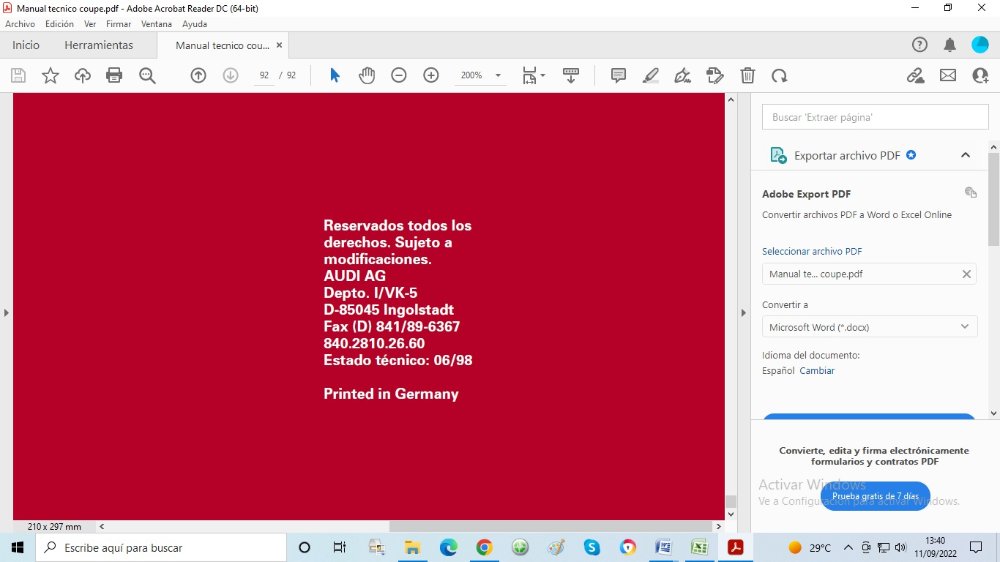Open the sign document pen icon
This screenshot has width=1000, height=562.
[x=682, y=75]
